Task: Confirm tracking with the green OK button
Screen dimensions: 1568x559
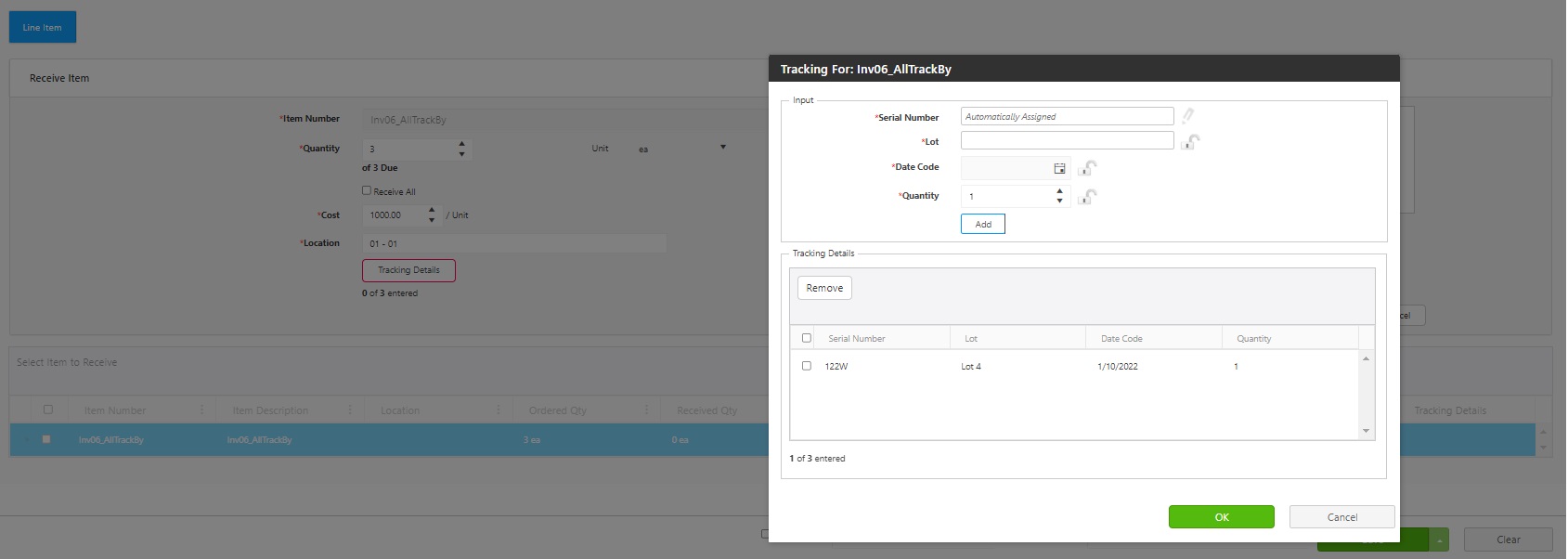Action: coord(1221,517)
